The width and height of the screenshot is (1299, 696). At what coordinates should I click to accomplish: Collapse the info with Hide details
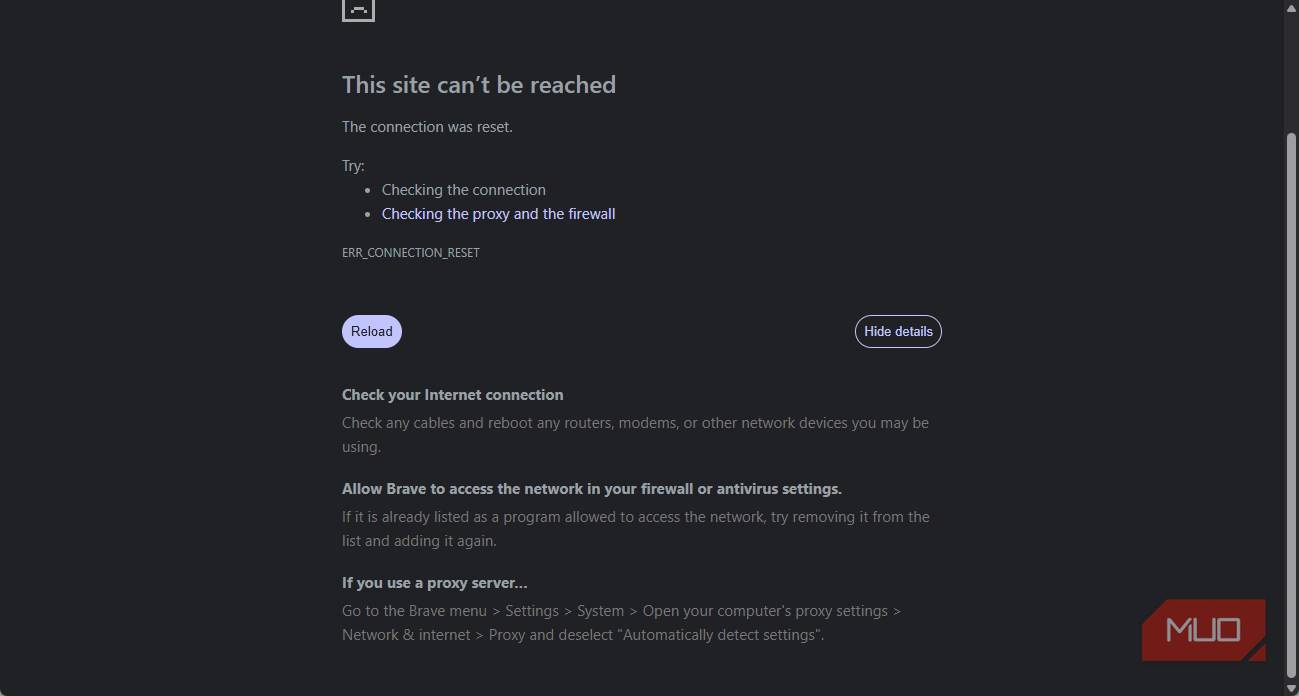click(898, 332)
